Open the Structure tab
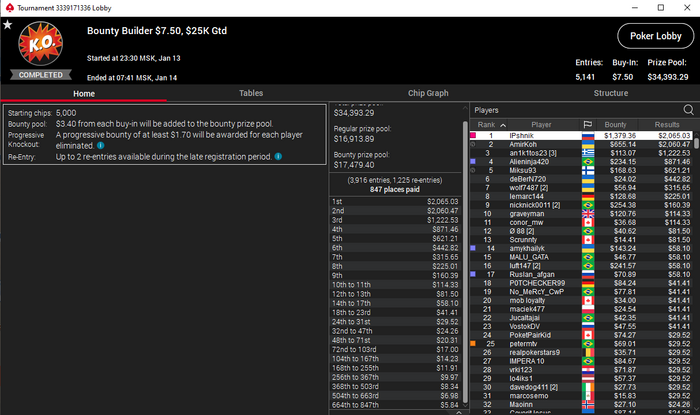The width and height of the screenshot is (700, 415). pyautogui.click(x=610, y=93)
